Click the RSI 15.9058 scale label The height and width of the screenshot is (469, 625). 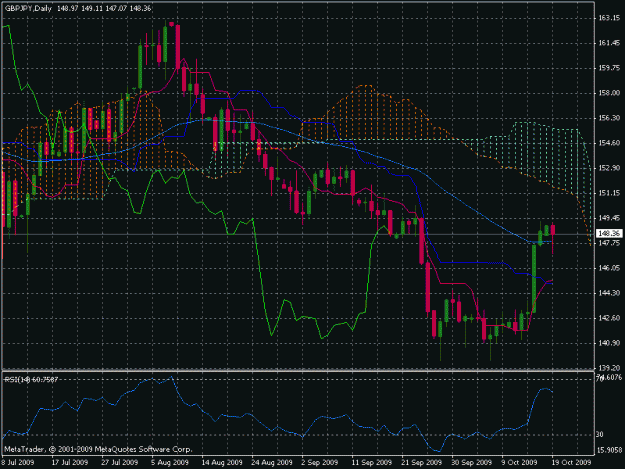[x=609, y=450]
